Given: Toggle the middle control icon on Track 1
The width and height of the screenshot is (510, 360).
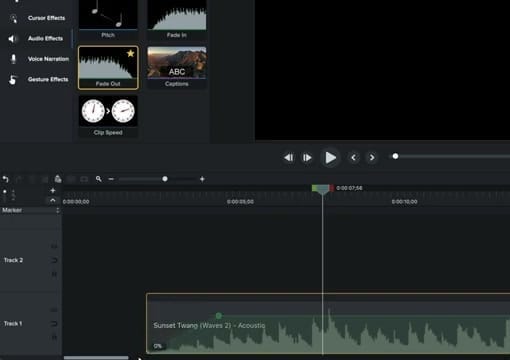Looking at the screenshot, I should click(x=54, y=324).
